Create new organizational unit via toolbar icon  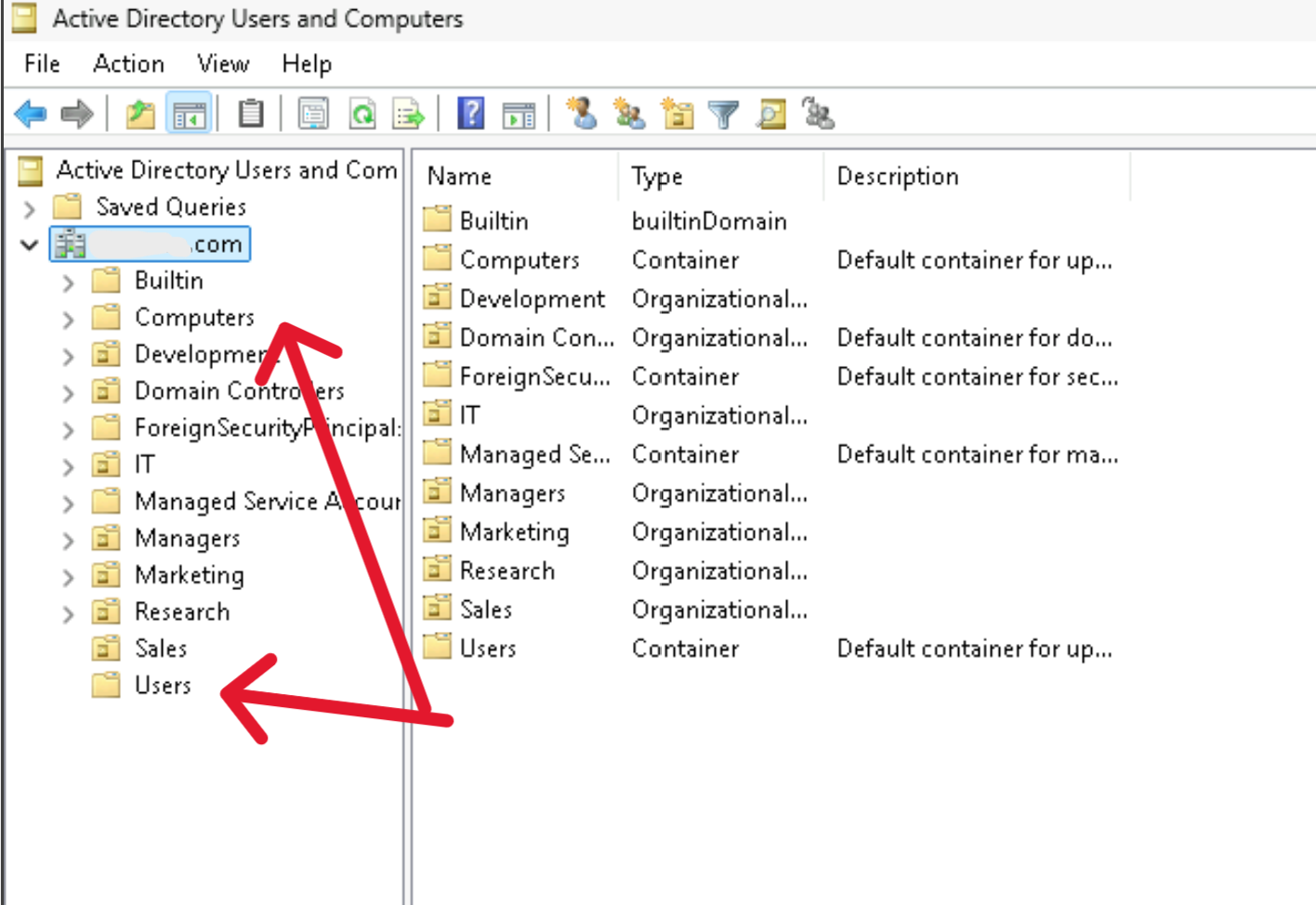678,114
